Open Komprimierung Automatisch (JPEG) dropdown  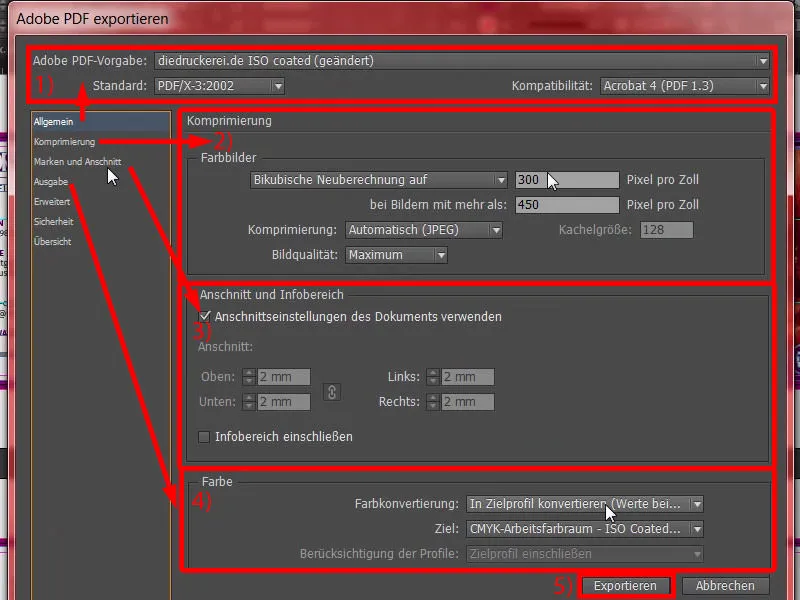click(x=424, y=230)
